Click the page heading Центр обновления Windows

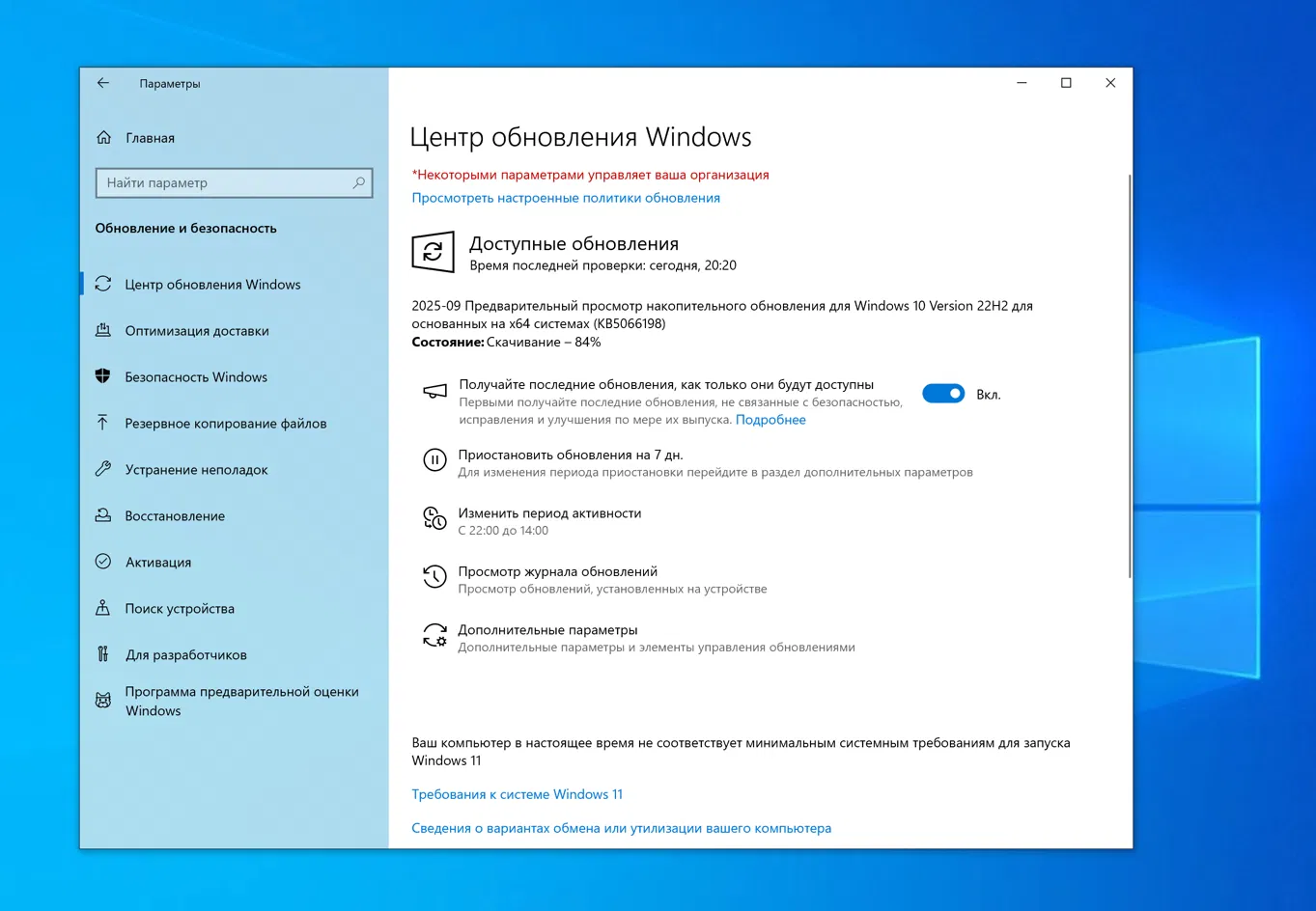580,137
